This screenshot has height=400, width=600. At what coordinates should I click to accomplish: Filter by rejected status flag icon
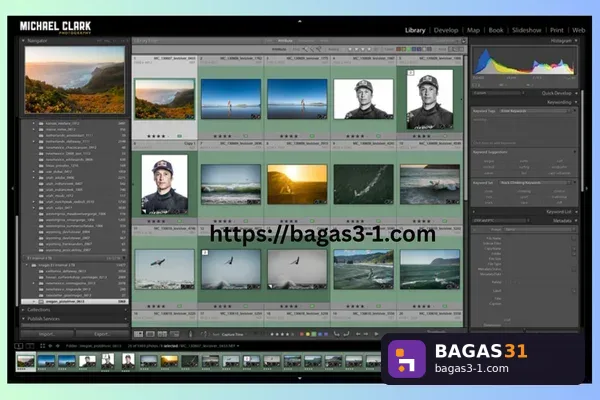(318, 49)
